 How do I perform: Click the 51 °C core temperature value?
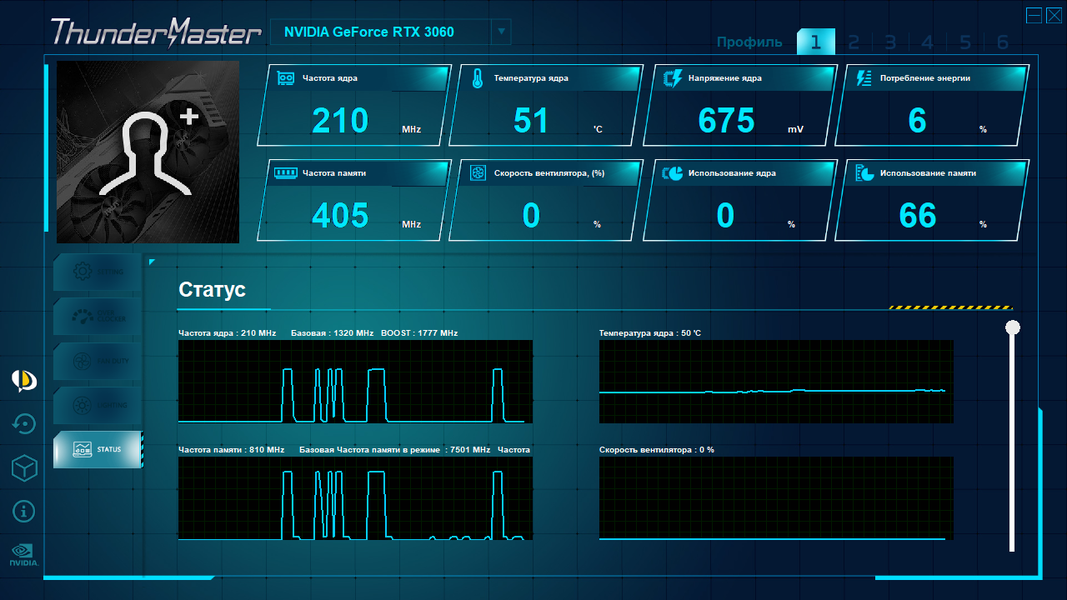tap(531, 121)
